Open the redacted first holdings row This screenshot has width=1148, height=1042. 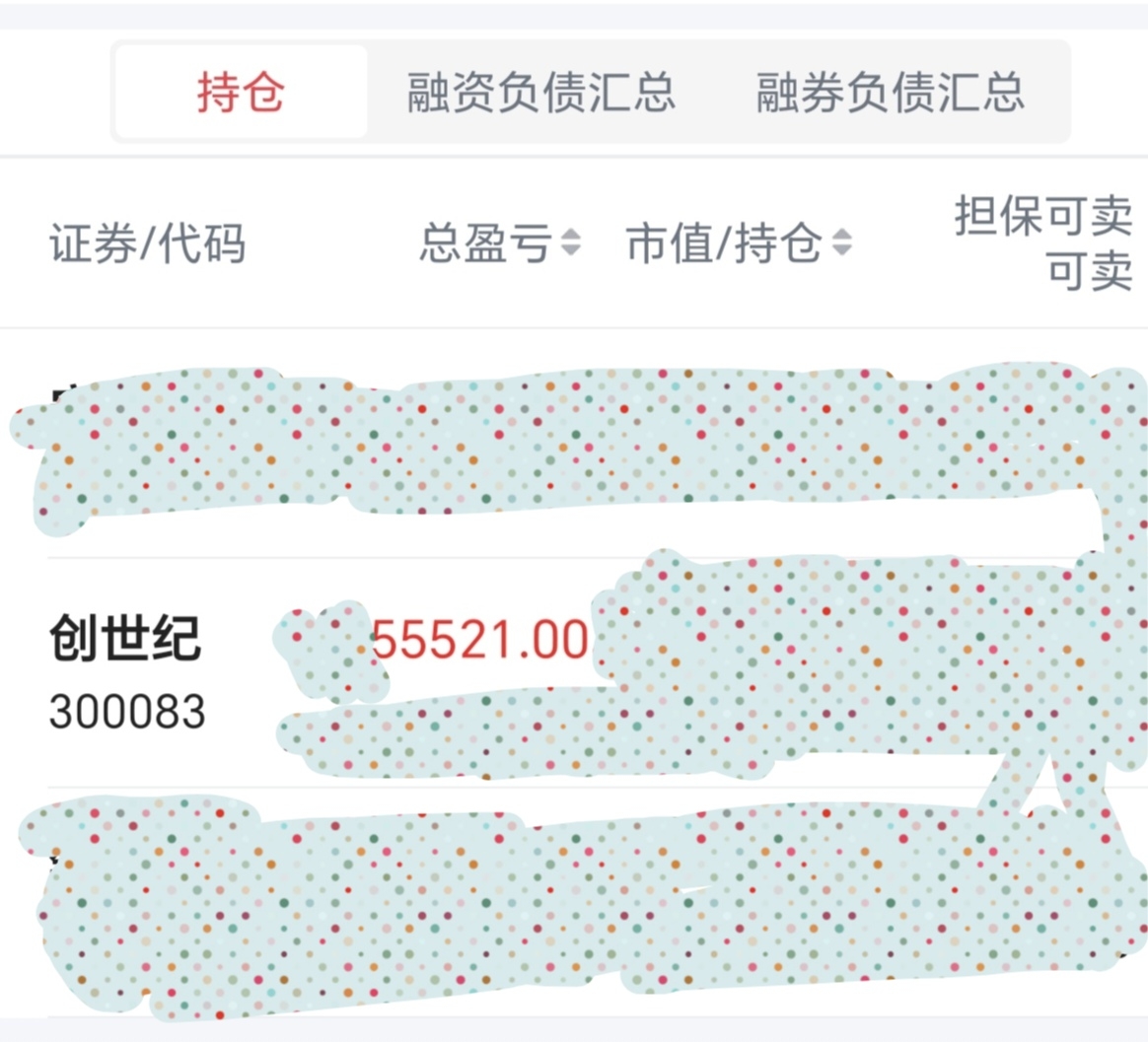(x=578, y=447)
